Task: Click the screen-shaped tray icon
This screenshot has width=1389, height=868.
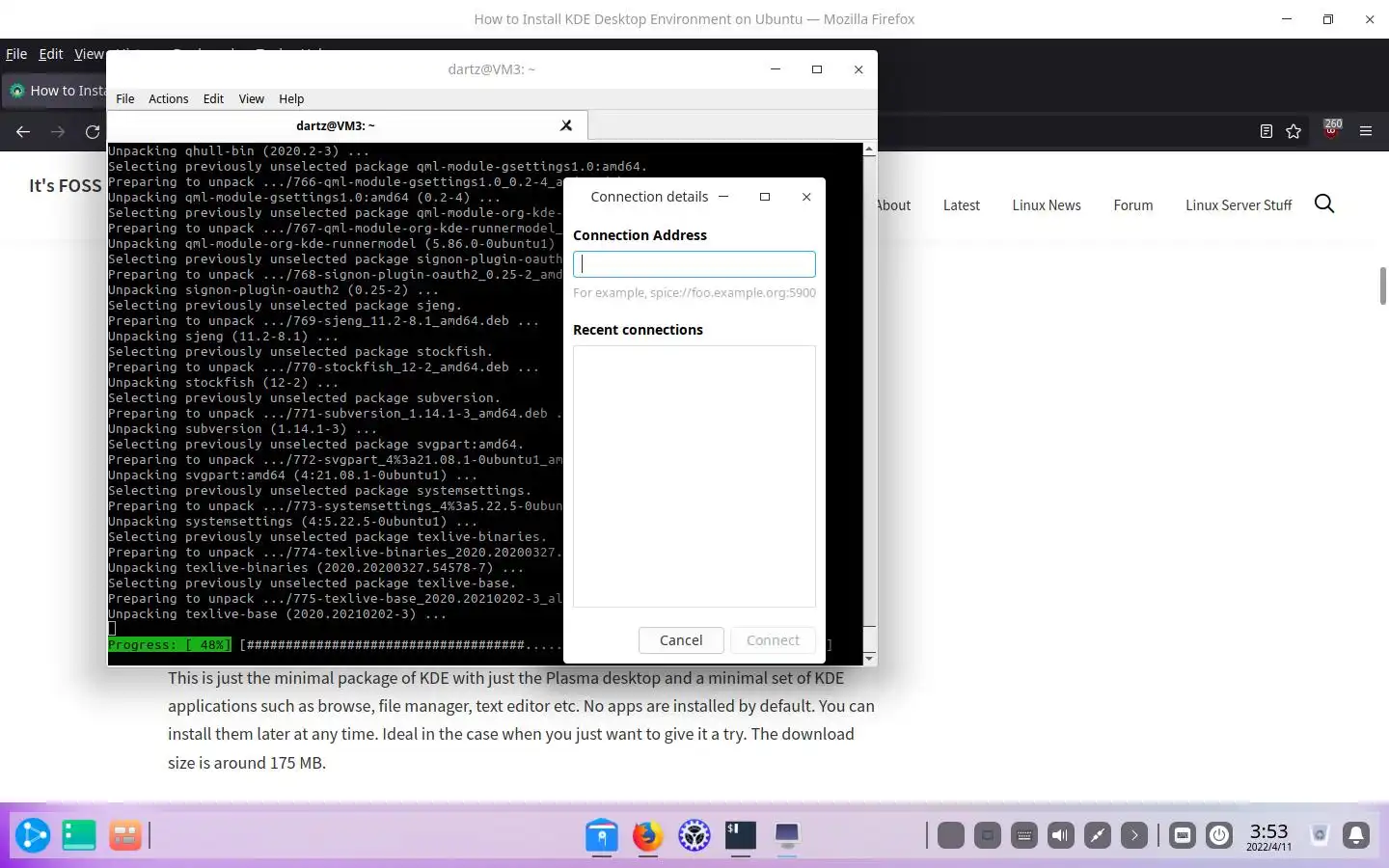Action: [x=988, y=835]
